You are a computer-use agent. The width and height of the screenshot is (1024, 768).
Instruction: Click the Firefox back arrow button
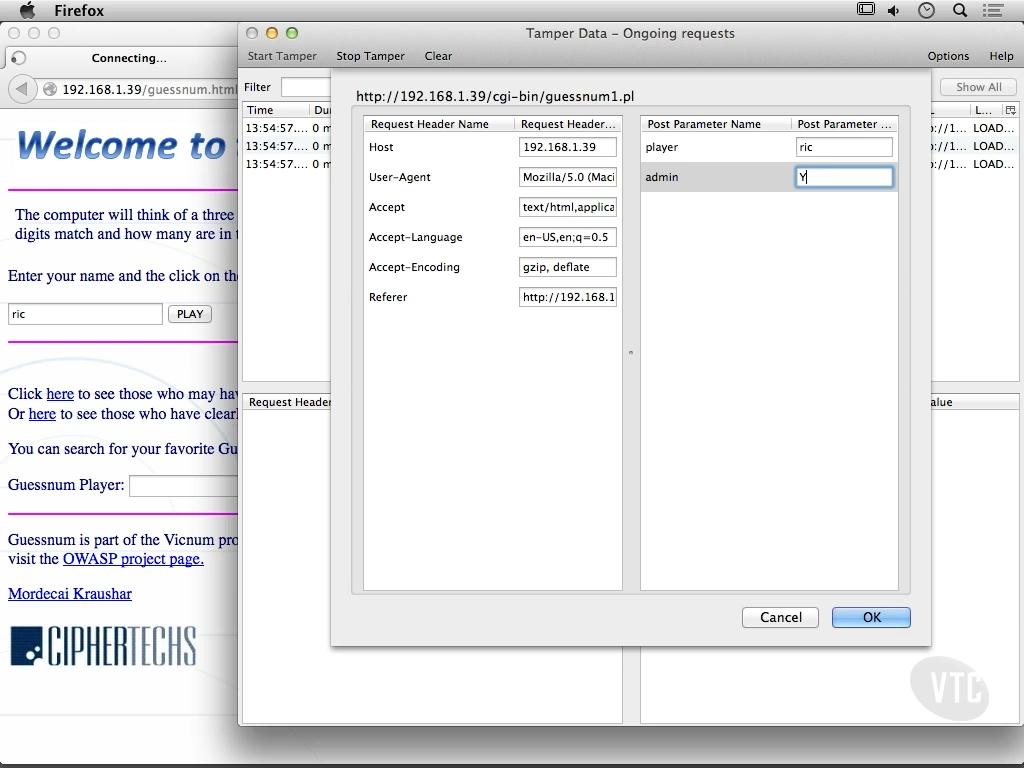pos(22,89)
